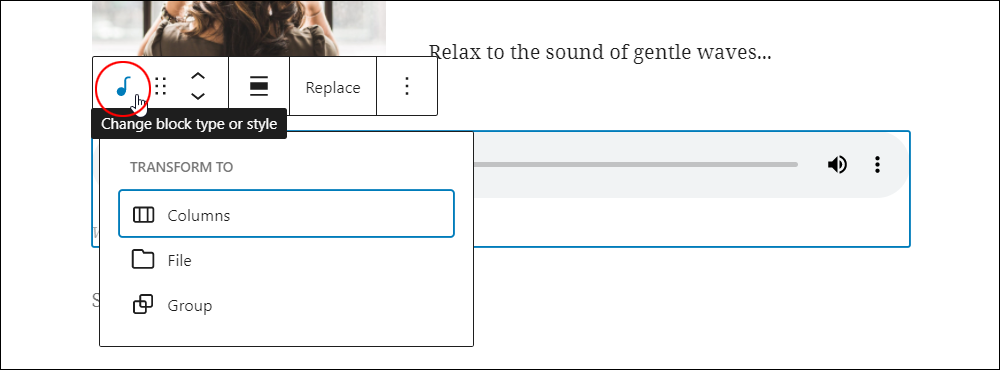The width and height of the screenshot is (1000, 370).
Task: Click the block drag handle dots
Action: 161,86
